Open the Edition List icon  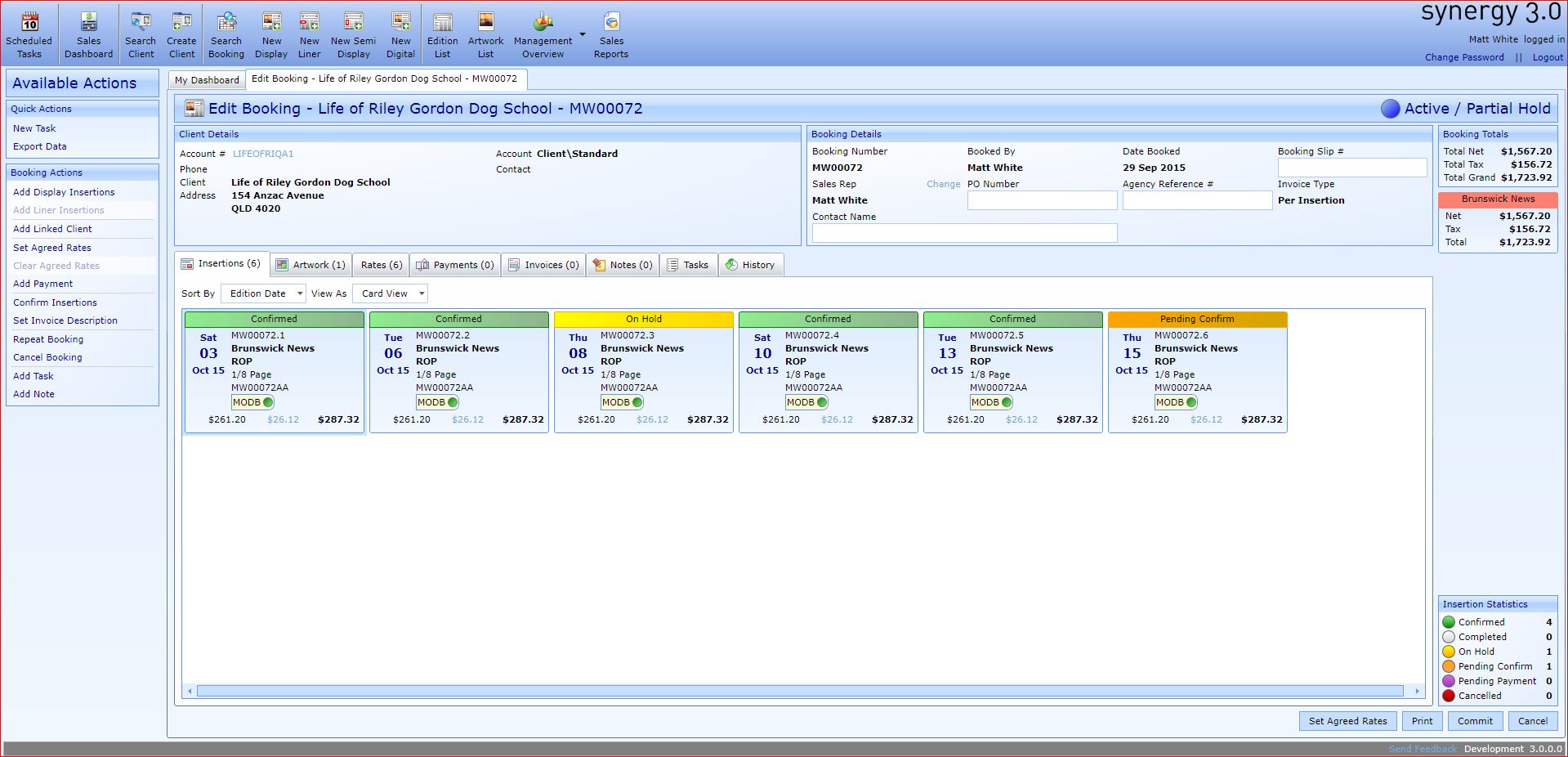coord(442,22)
